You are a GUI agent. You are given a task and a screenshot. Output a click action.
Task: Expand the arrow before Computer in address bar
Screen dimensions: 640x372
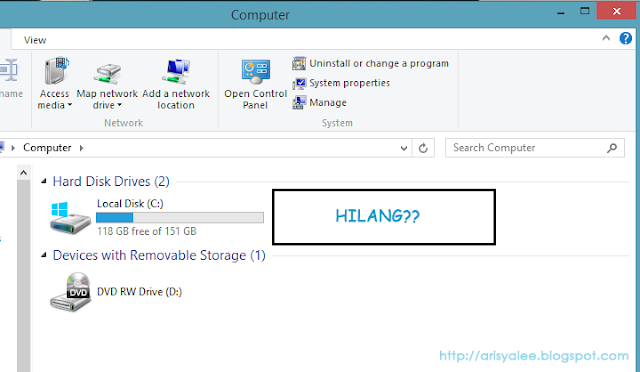(x=13, y=148)
